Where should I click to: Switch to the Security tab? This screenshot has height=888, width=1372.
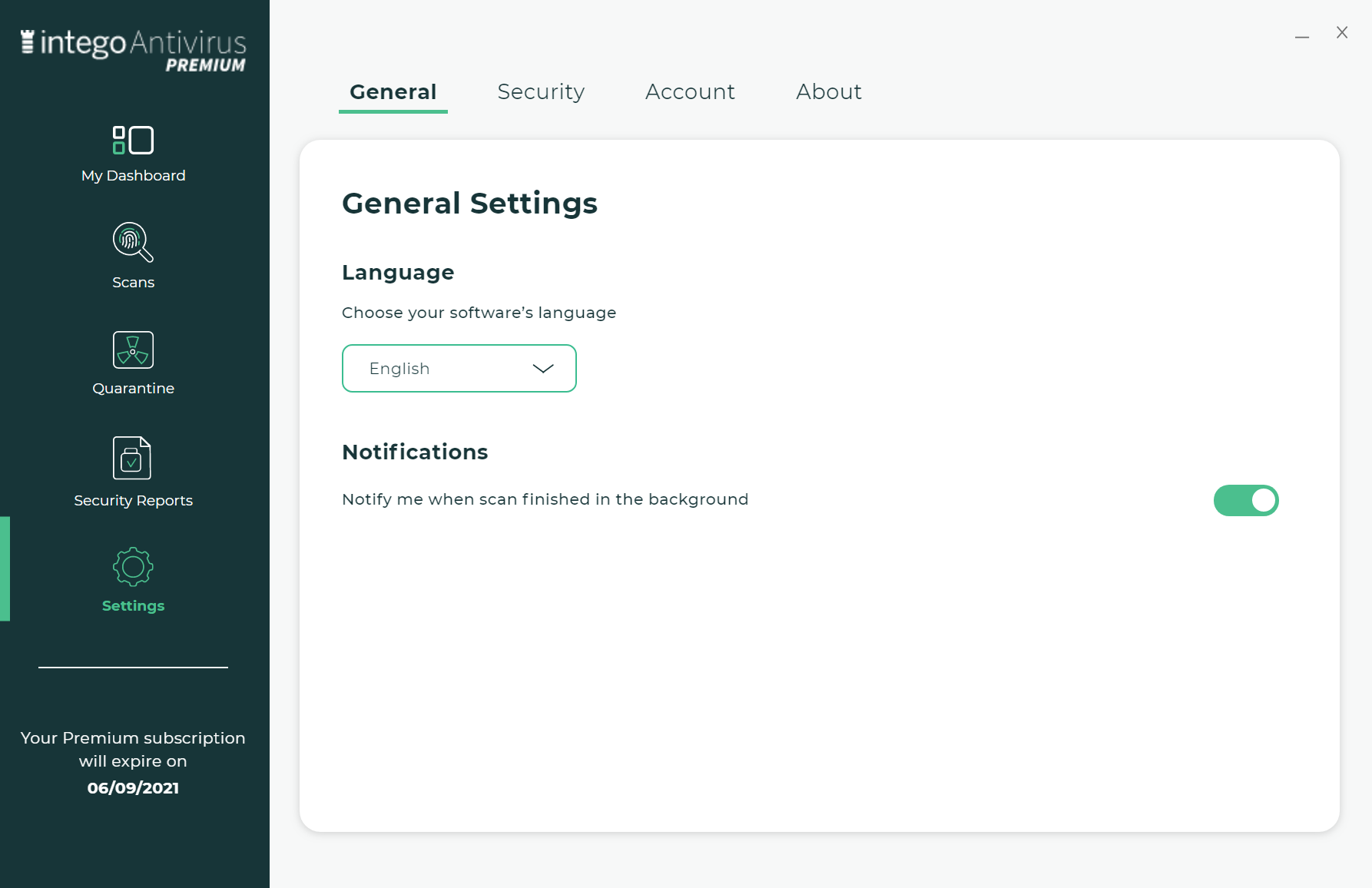click(x=541, y=92)
